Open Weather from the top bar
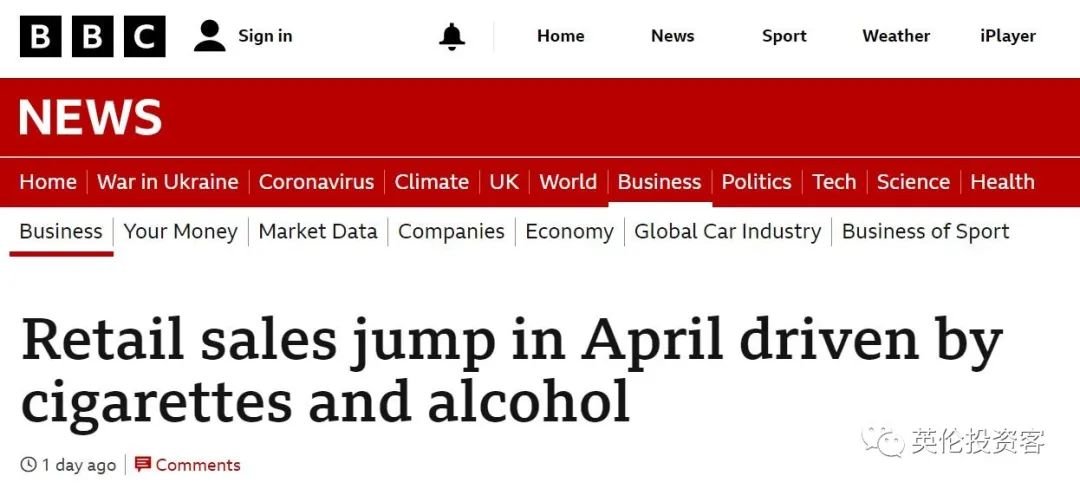Image resolution: width=1080 pixels, height=489 pixels. 896,36
